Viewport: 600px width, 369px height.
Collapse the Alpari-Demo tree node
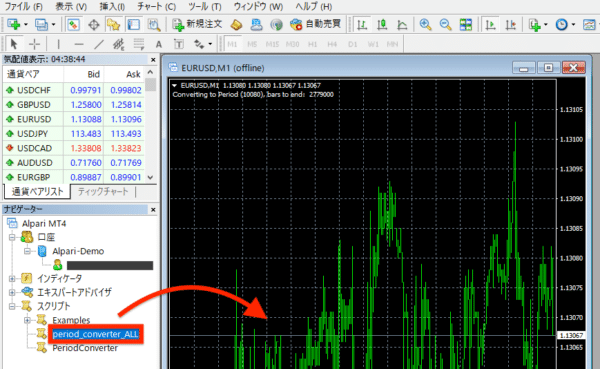[x=27, y=251]
